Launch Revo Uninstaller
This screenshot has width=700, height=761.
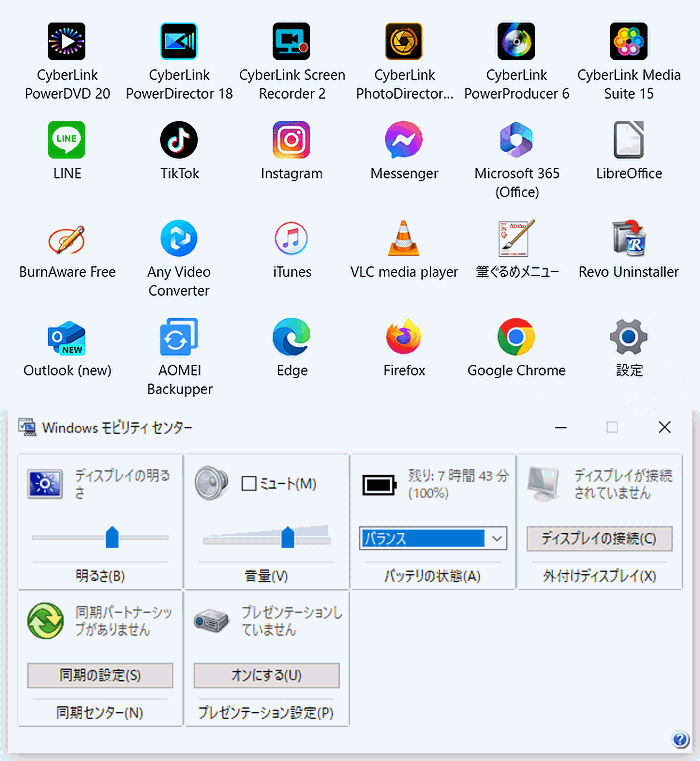pyautogui.click(x=629, y=239)
